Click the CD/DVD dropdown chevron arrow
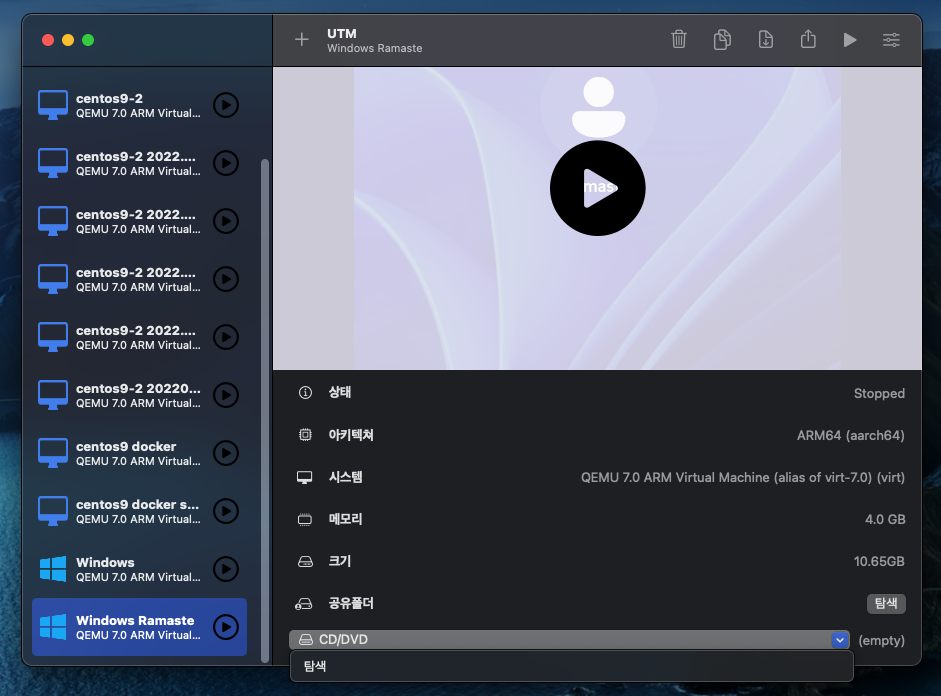The image size is (941, 696). [840, 640]
